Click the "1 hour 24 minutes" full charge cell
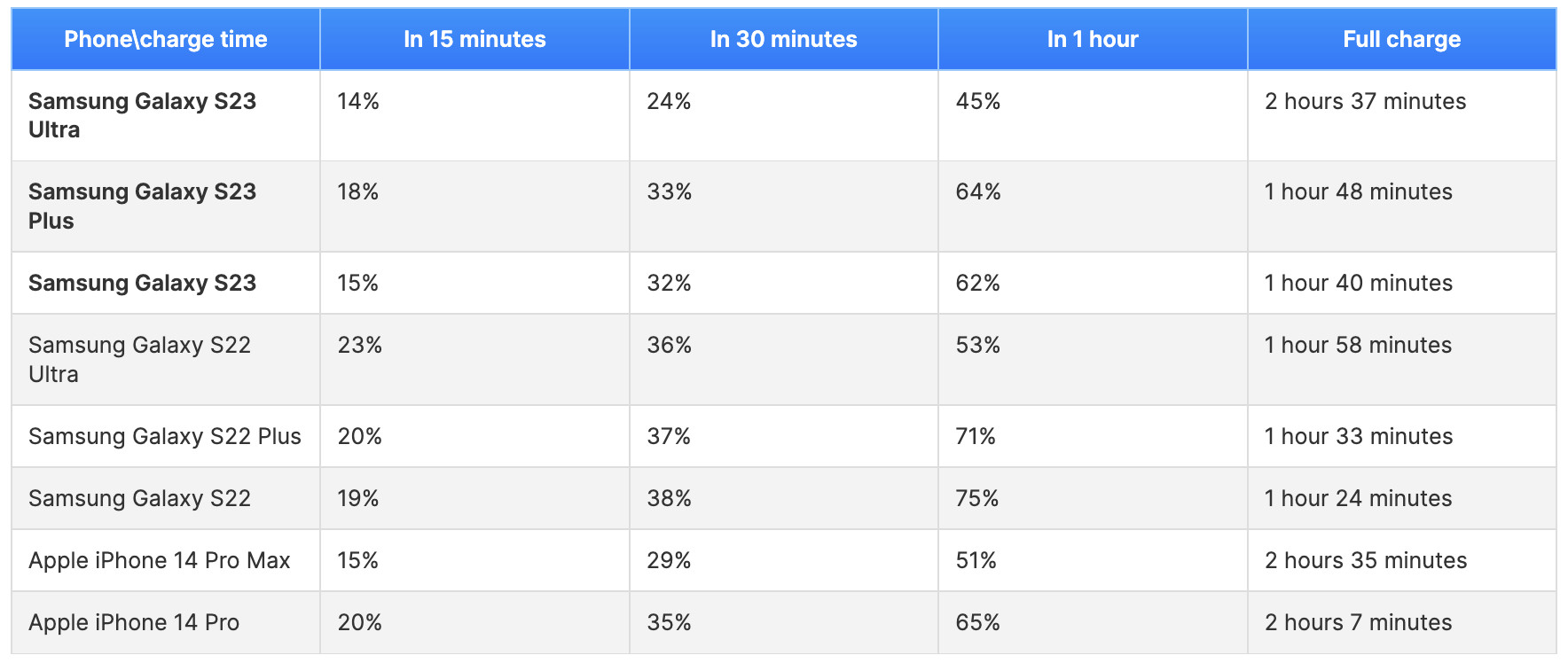Screen dimensions: 1568x663 (x=1358, y=498)
